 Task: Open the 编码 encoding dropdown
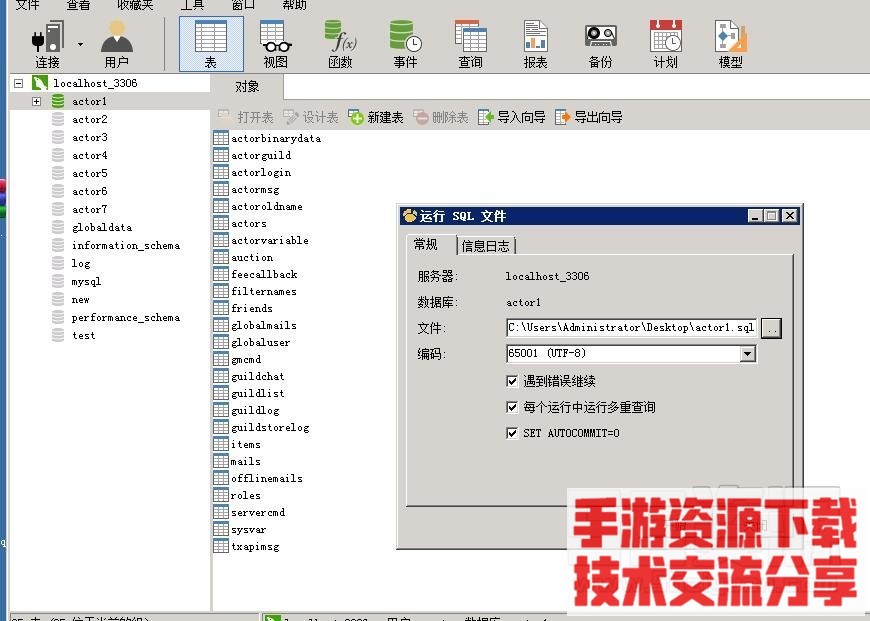(x=747, y=354)
